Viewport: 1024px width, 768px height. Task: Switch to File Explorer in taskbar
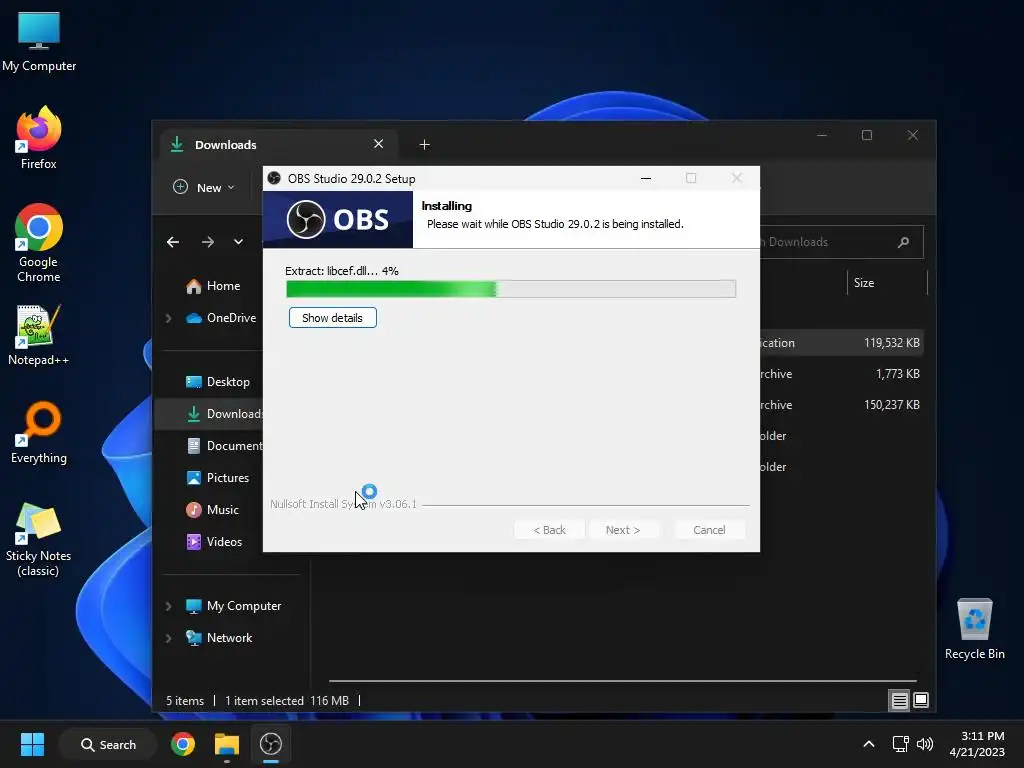pos(227,744)
